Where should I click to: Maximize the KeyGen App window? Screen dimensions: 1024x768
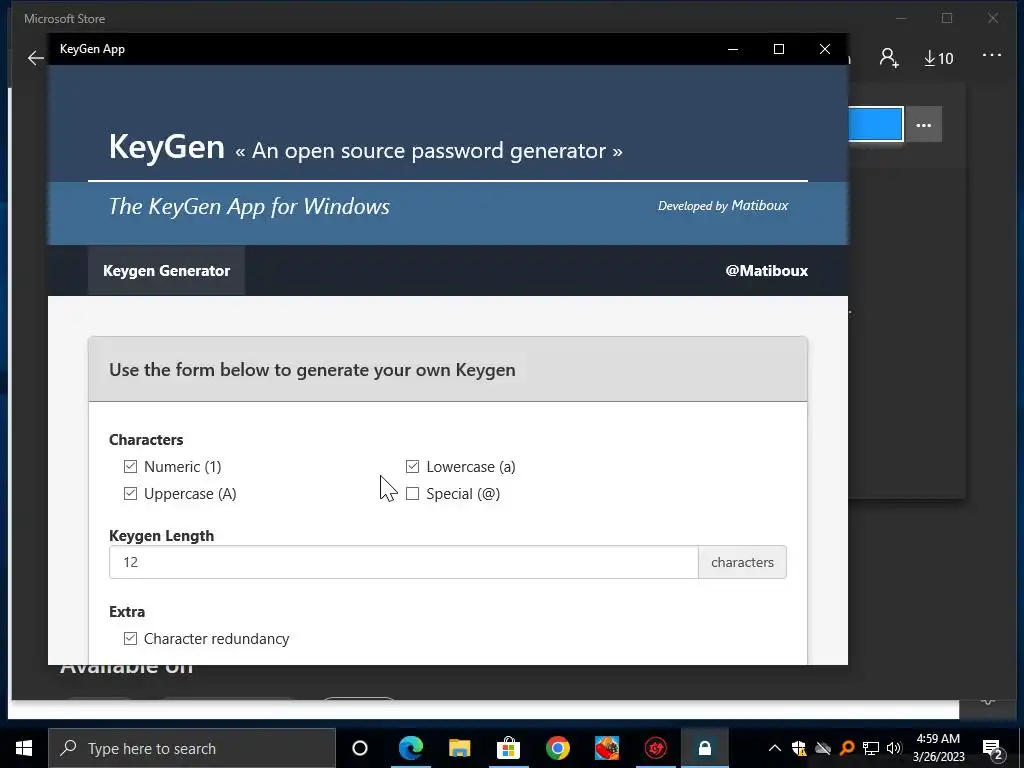[x=778, y=49]
